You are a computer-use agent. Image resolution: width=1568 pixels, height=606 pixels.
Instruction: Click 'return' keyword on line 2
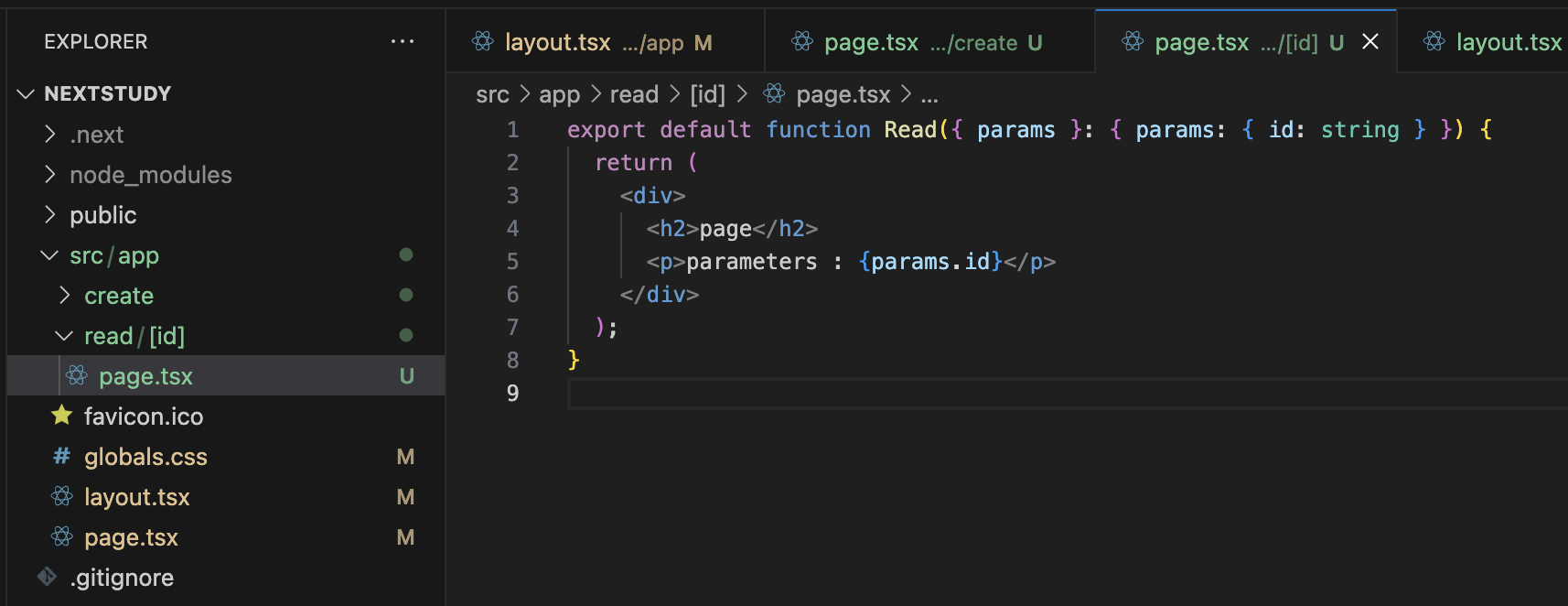click(634, 163)
